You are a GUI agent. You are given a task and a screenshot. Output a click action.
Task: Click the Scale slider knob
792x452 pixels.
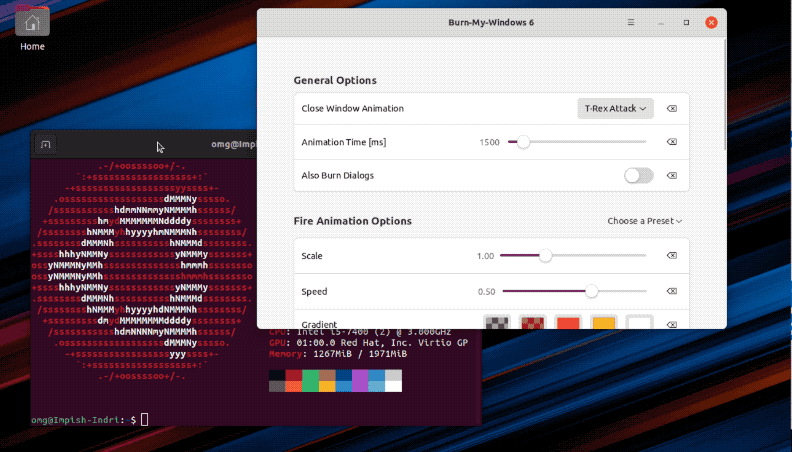coord(545,256)
